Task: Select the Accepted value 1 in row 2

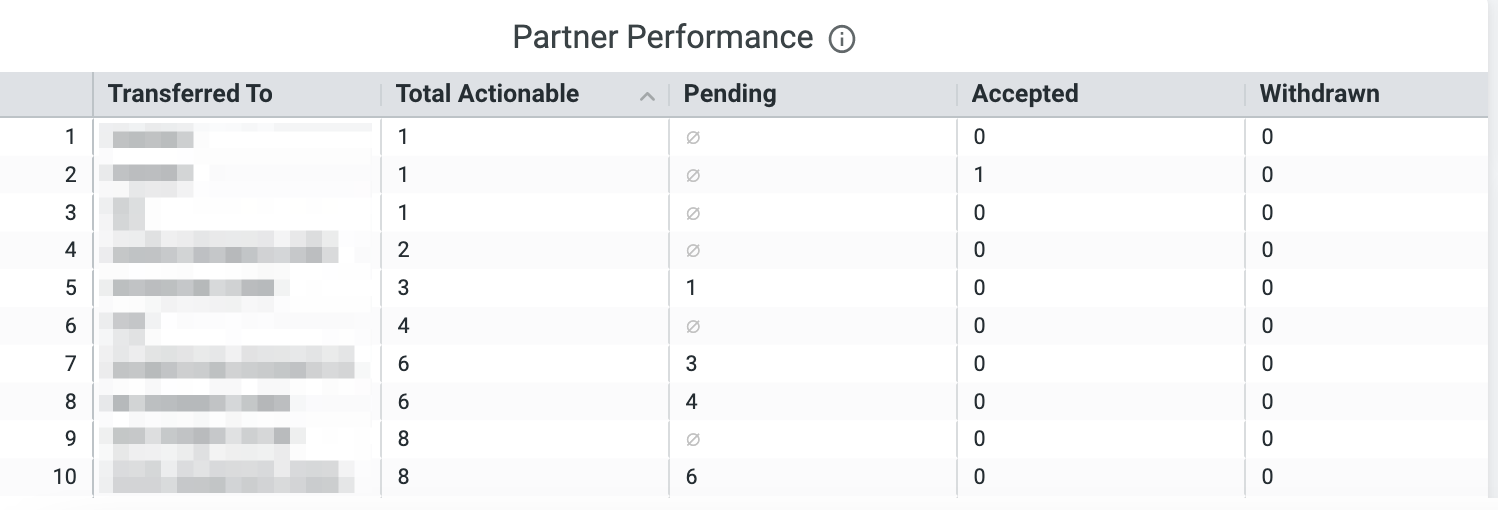Action: point(979,175)
